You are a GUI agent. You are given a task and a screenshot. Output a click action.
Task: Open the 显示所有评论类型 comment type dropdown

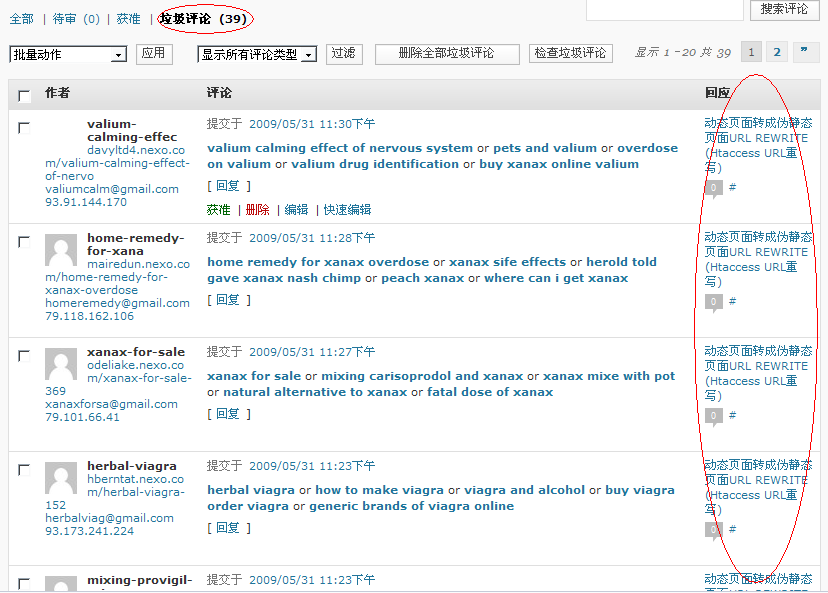pyautogui.click(x=257, y=54)
